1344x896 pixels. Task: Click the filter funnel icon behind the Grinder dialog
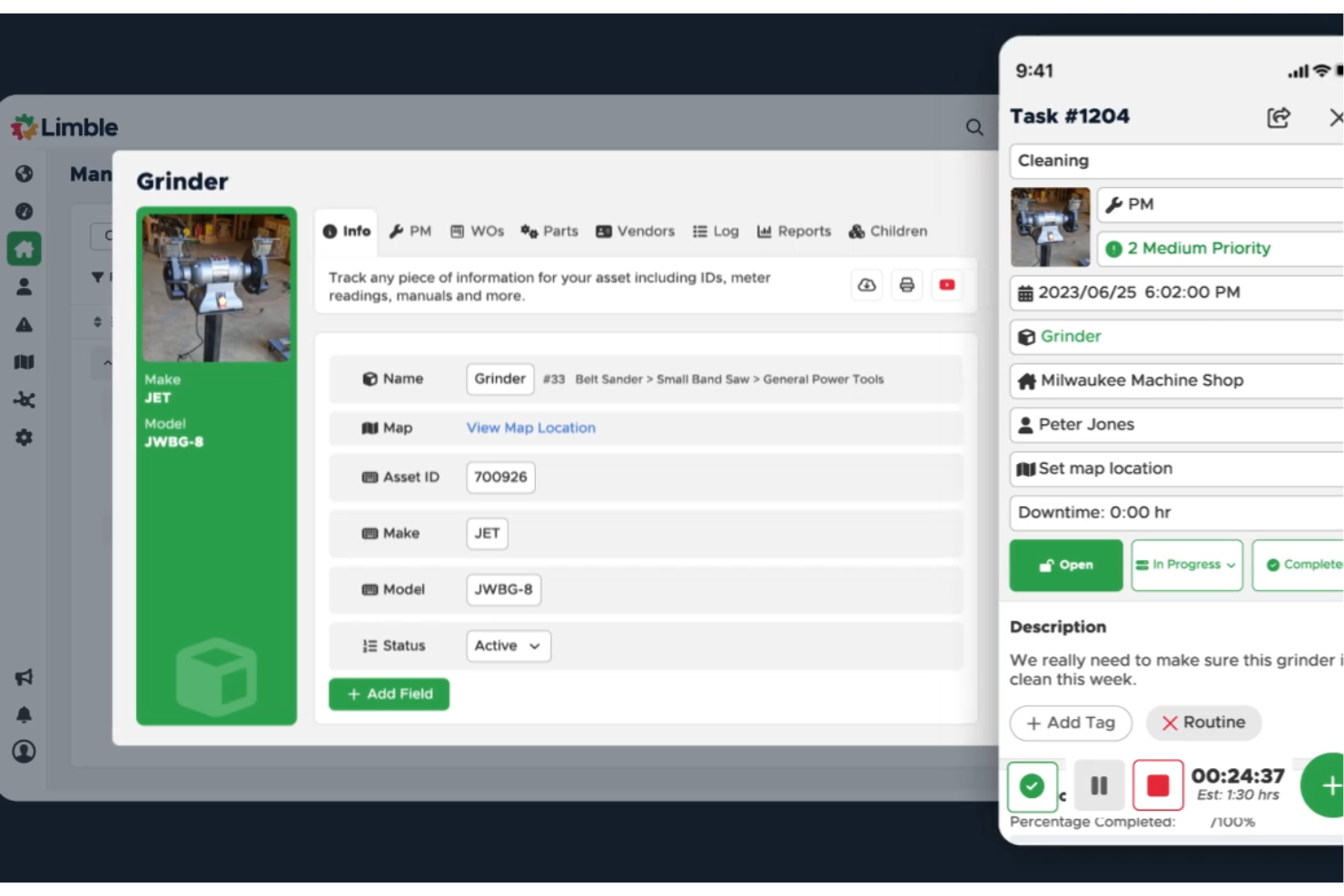click(97, 277)
